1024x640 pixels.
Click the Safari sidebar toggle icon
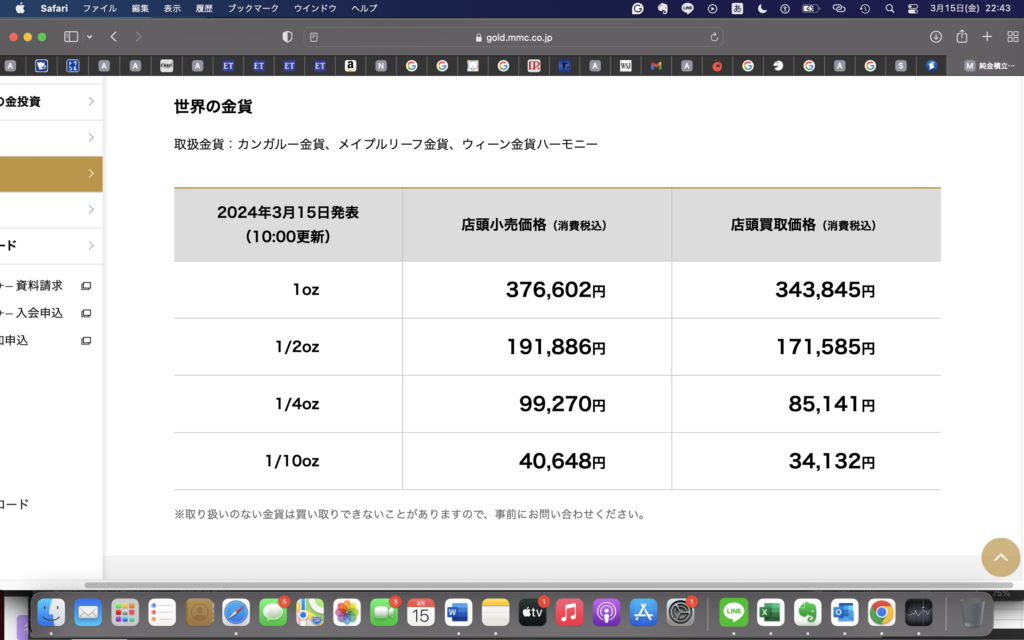(71, 37)
